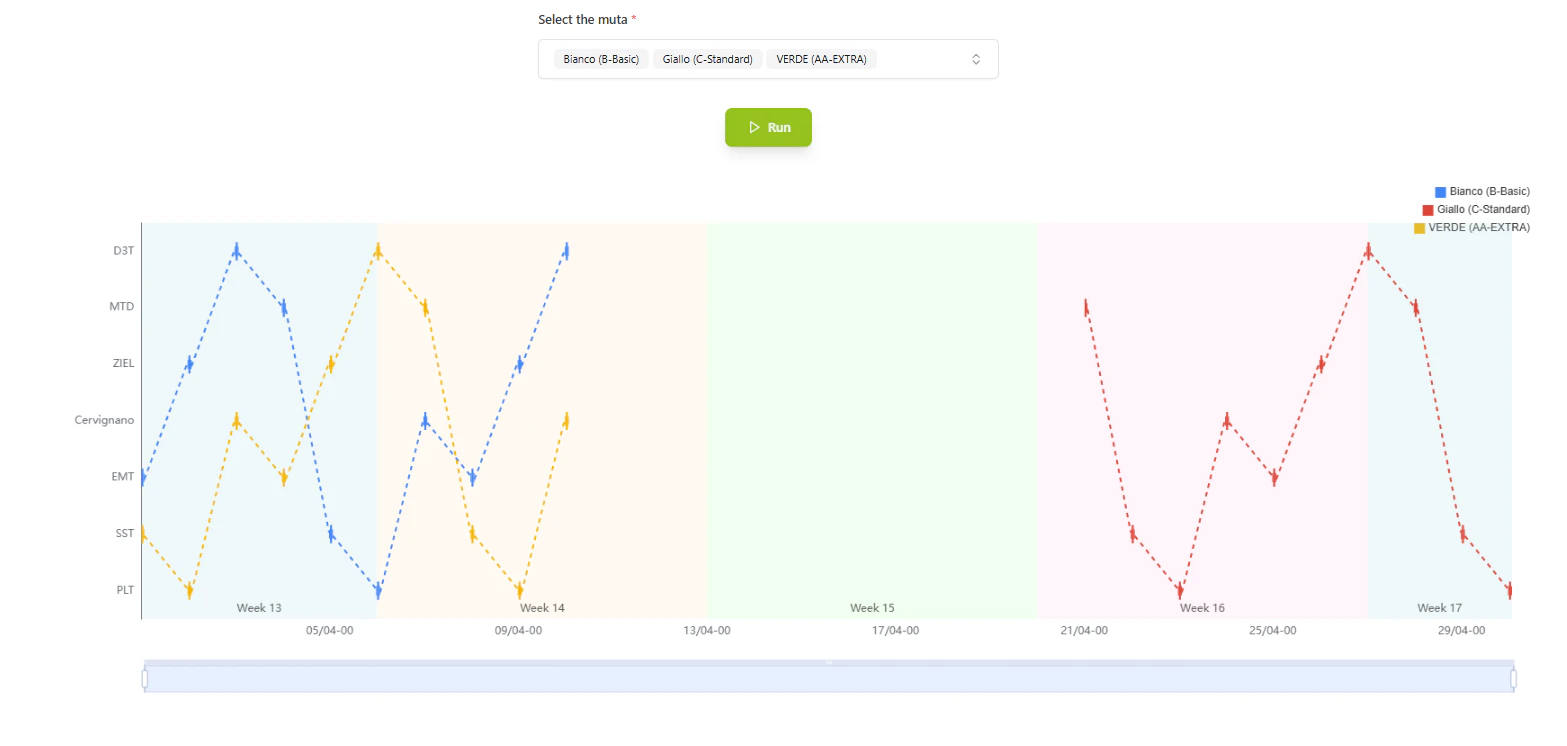
Task: Click the Run button
Action: pyautogui.click(x=768, y=127)
